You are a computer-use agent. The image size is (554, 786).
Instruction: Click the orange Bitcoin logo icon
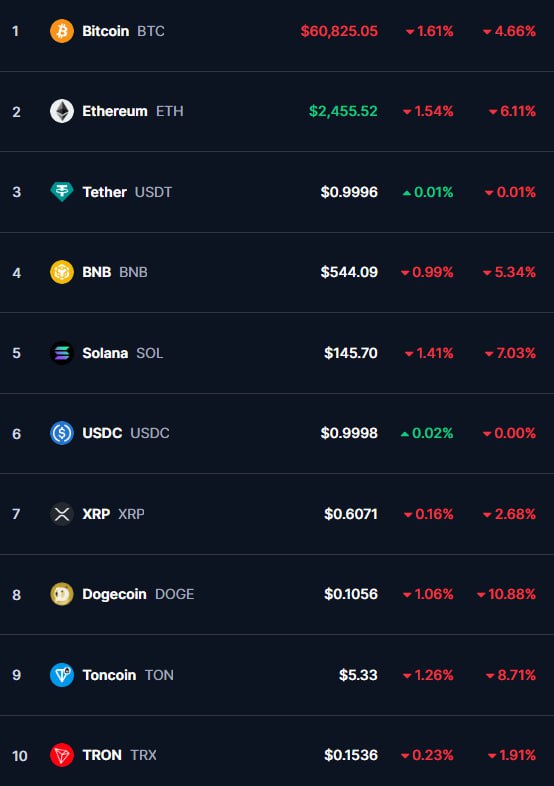pos(62,31)
